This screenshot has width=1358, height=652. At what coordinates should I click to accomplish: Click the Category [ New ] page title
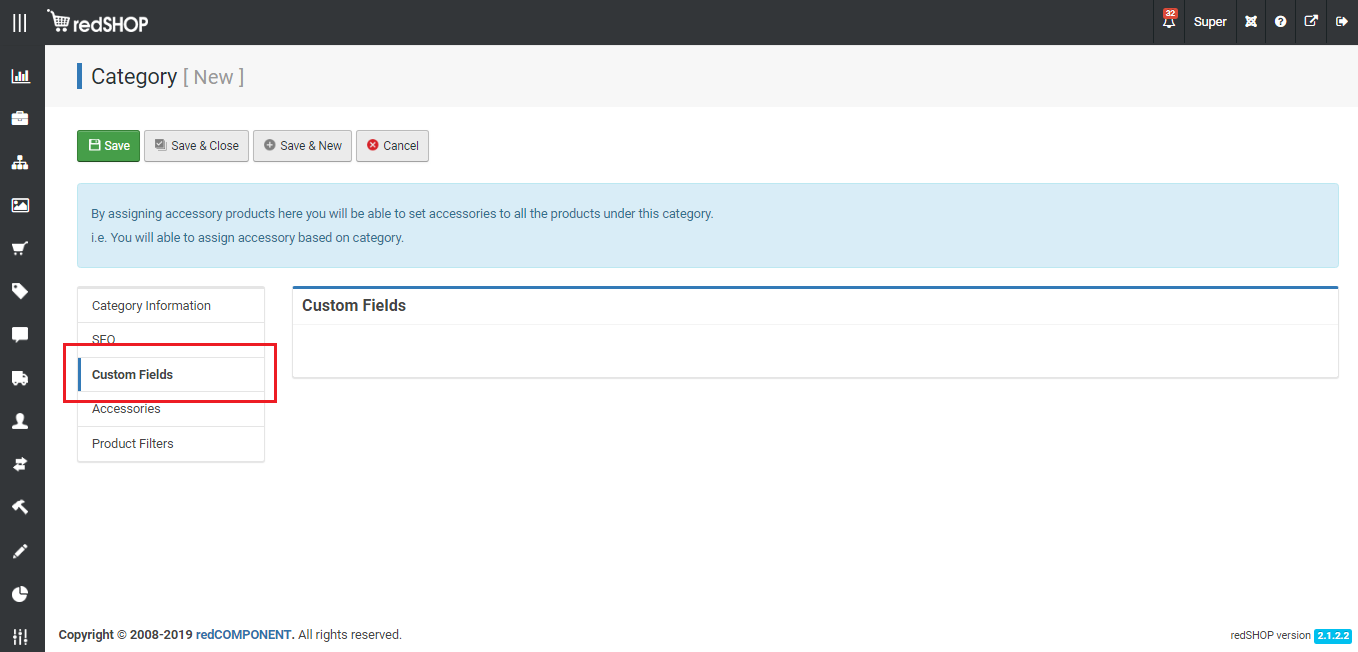167,77
